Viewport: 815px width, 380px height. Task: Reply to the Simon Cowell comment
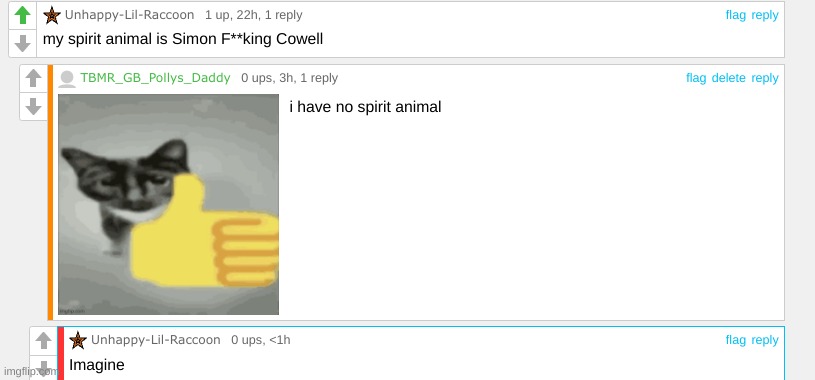765,16
